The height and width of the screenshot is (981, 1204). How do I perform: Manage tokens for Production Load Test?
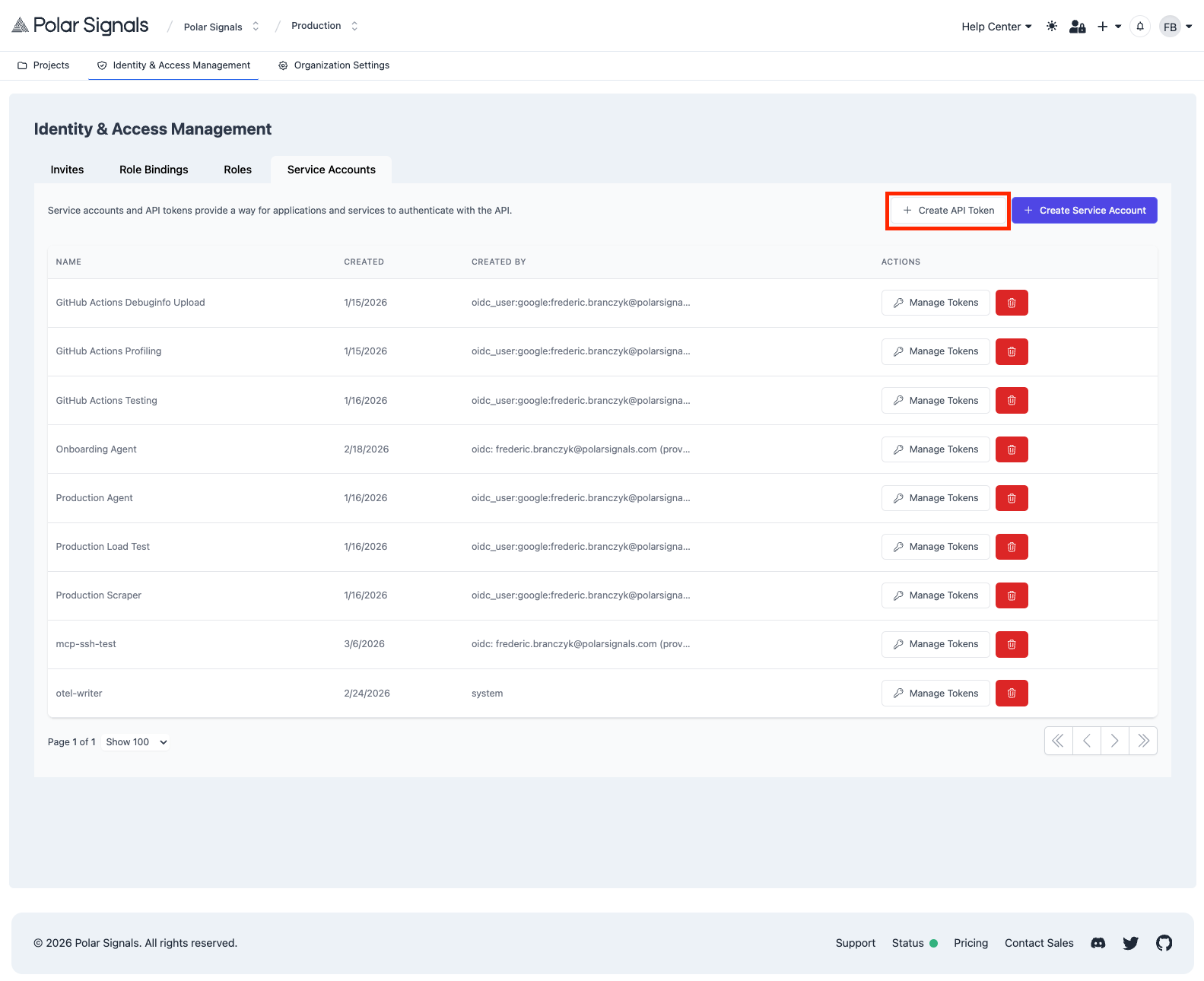(x=936, y=547)
